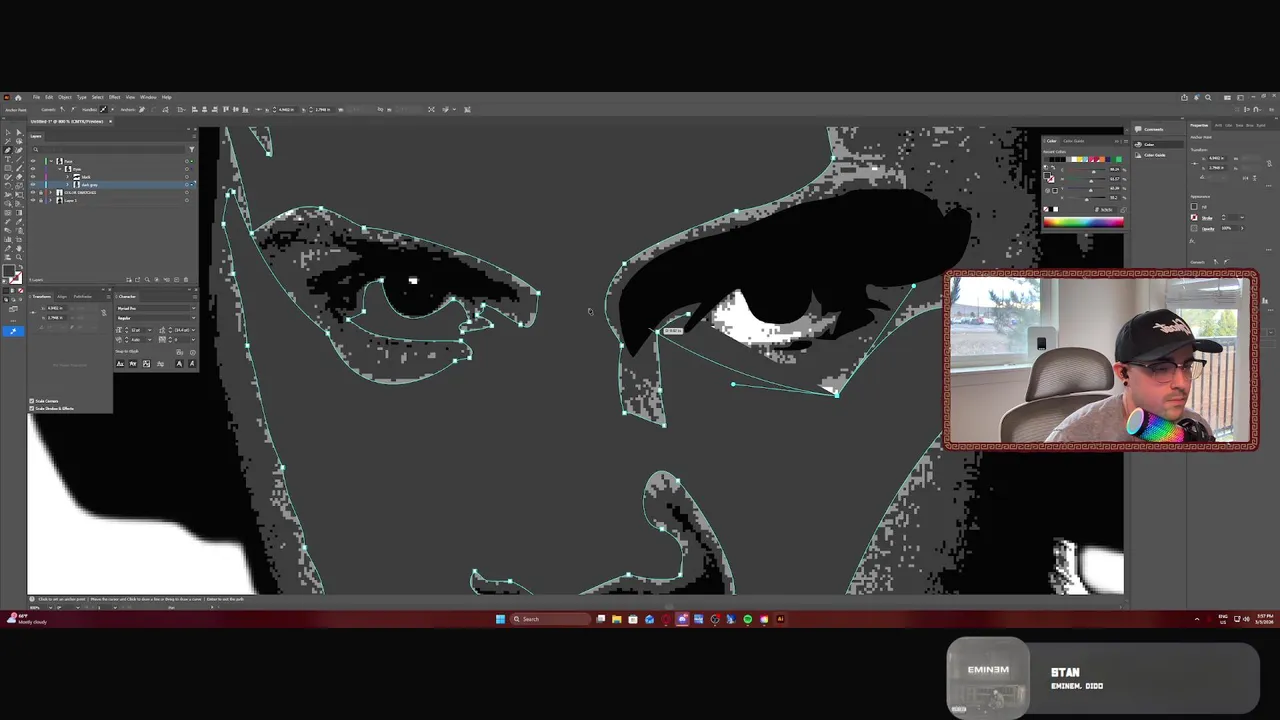Hide the dark grey sublayer eye icon

[33, 185]
